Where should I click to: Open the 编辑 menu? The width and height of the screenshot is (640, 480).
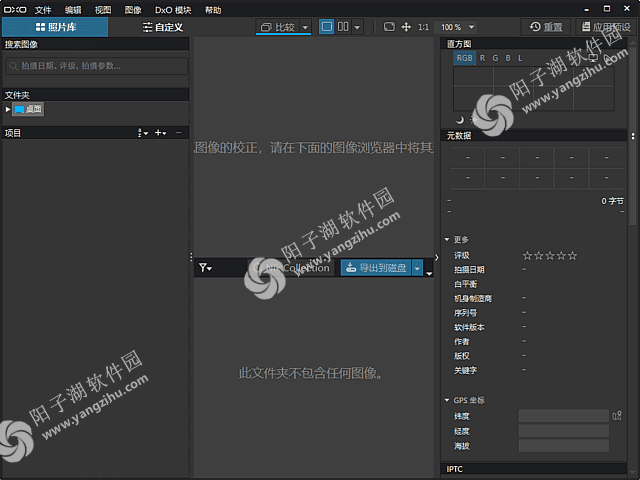click(73, 10)
